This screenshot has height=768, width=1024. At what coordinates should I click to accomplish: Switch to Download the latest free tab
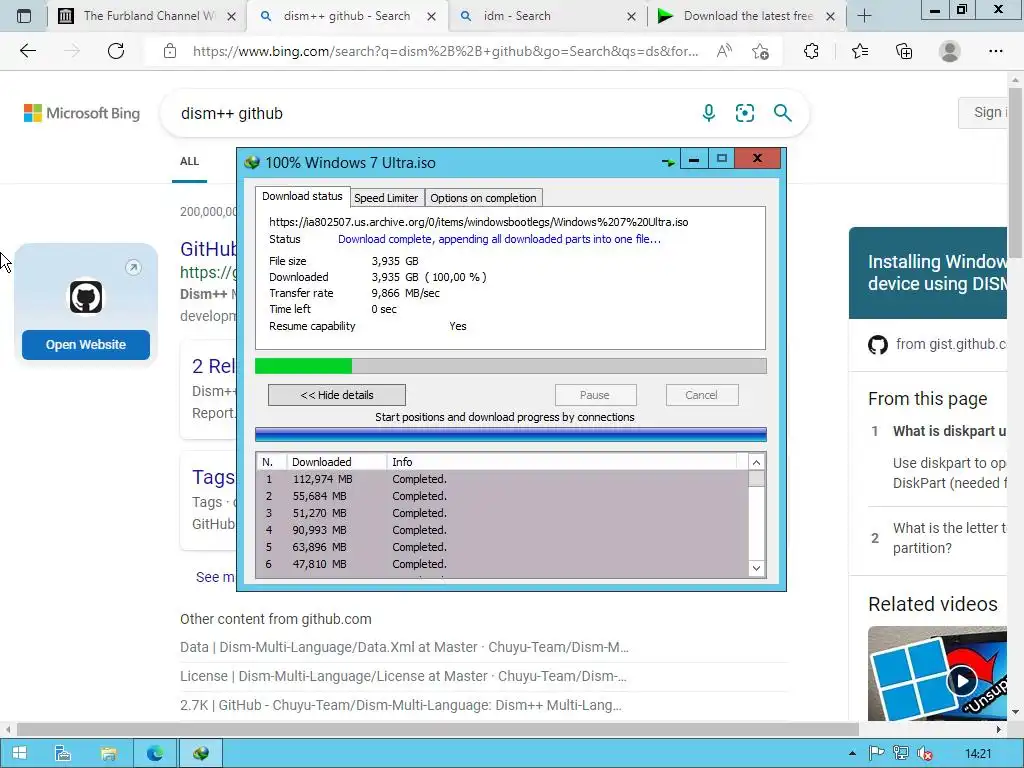pos(746,16)
